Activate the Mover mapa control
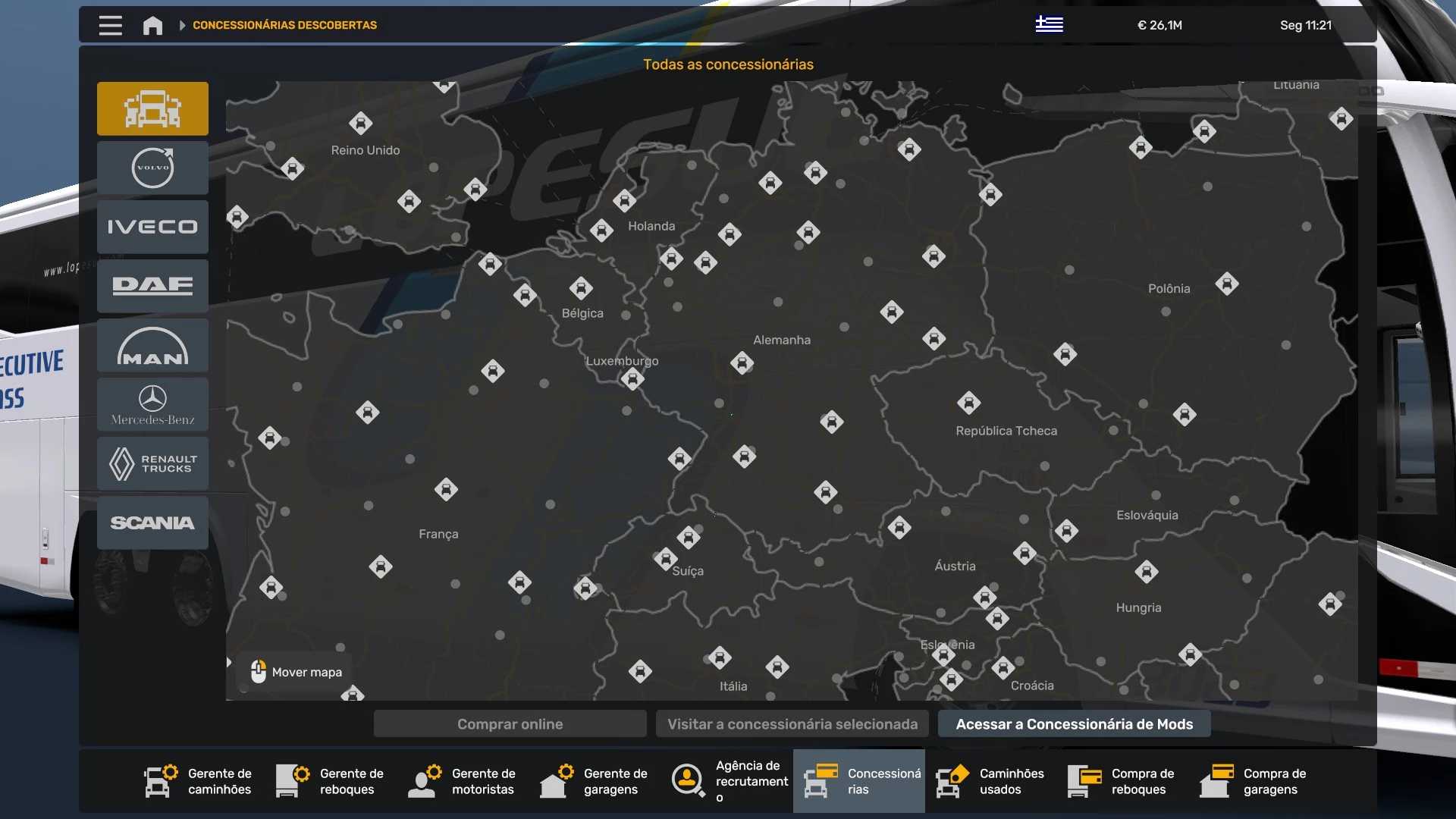The image size is (1456, 819). click(295, 672)
